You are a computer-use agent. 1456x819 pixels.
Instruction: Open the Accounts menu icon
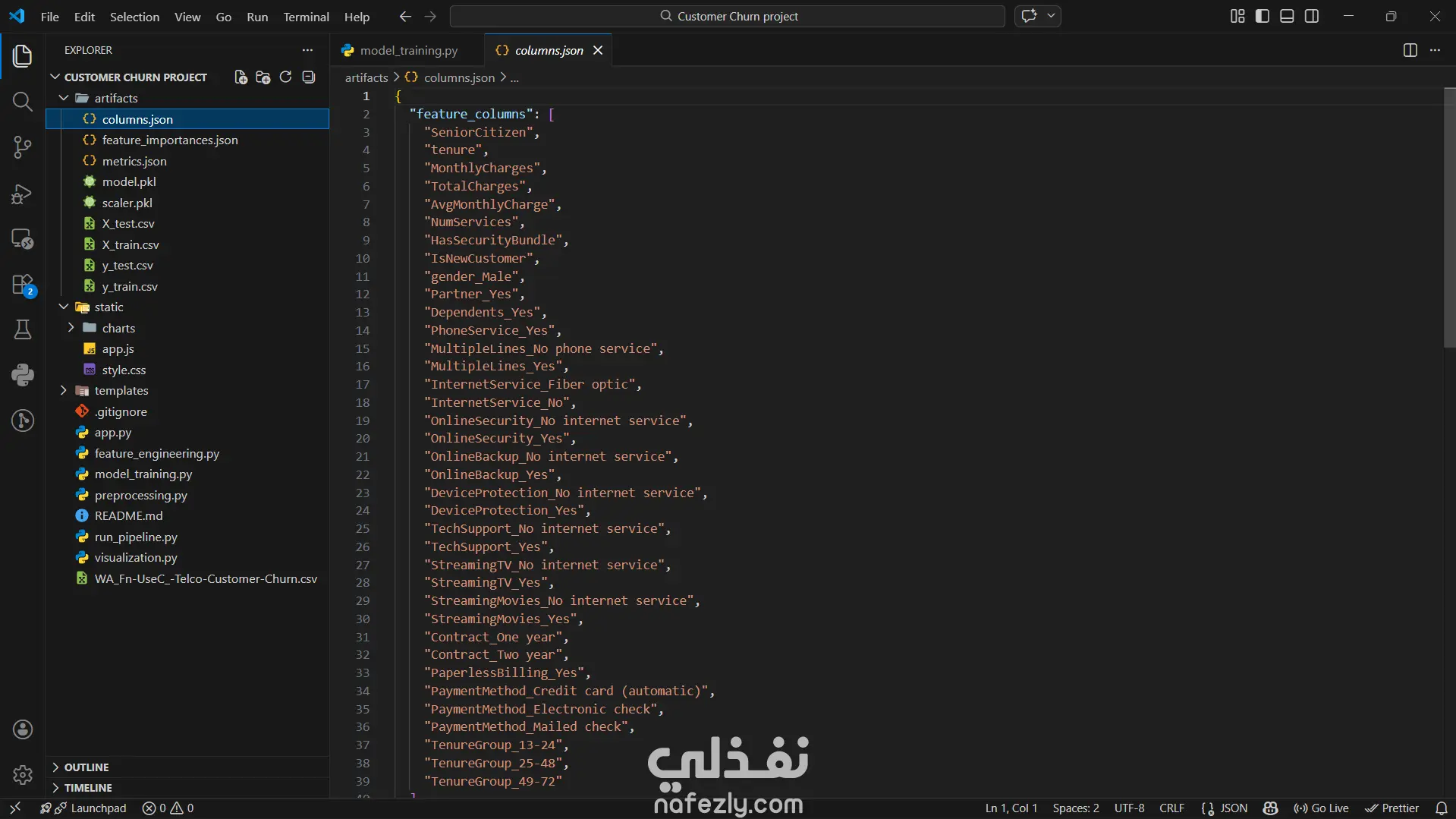tap(23, 729)
